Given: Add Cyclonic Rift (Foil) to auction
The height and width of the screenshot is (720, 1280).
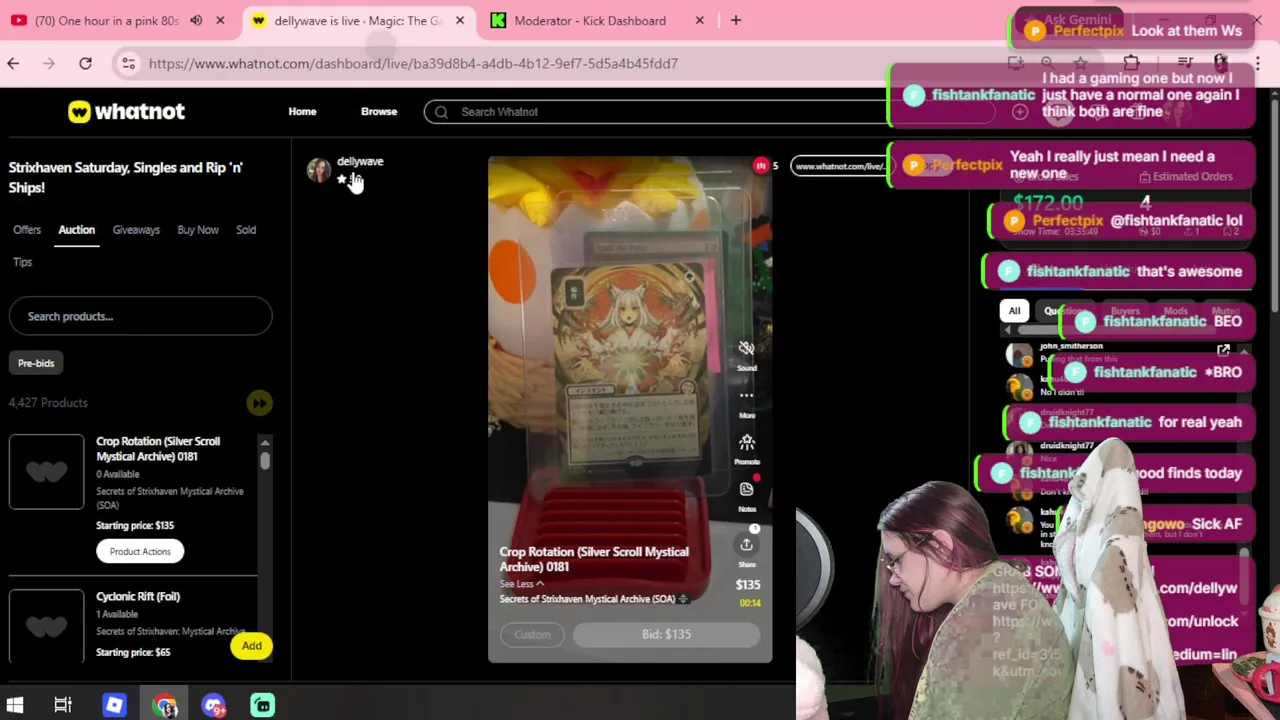Looking at the screenshot, I should pos(251,646).
